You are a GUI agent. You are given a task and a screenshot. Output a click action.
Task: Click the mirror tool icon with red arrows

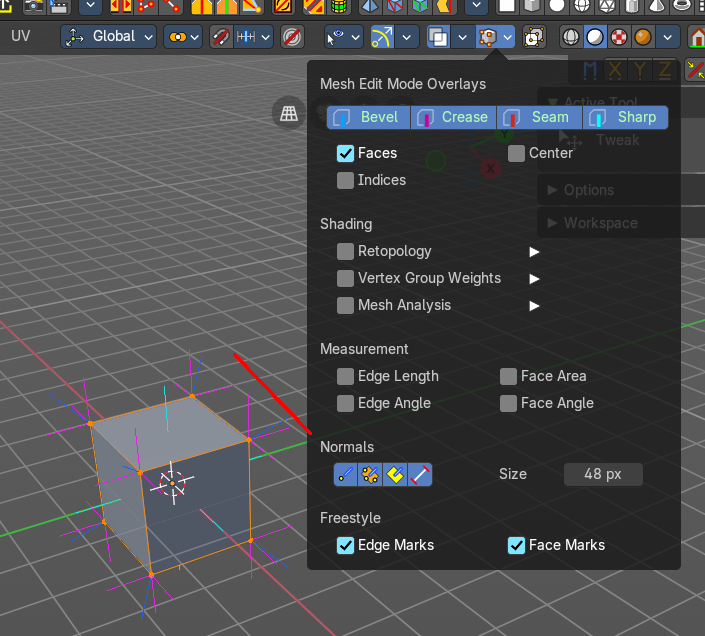(120, 5)
